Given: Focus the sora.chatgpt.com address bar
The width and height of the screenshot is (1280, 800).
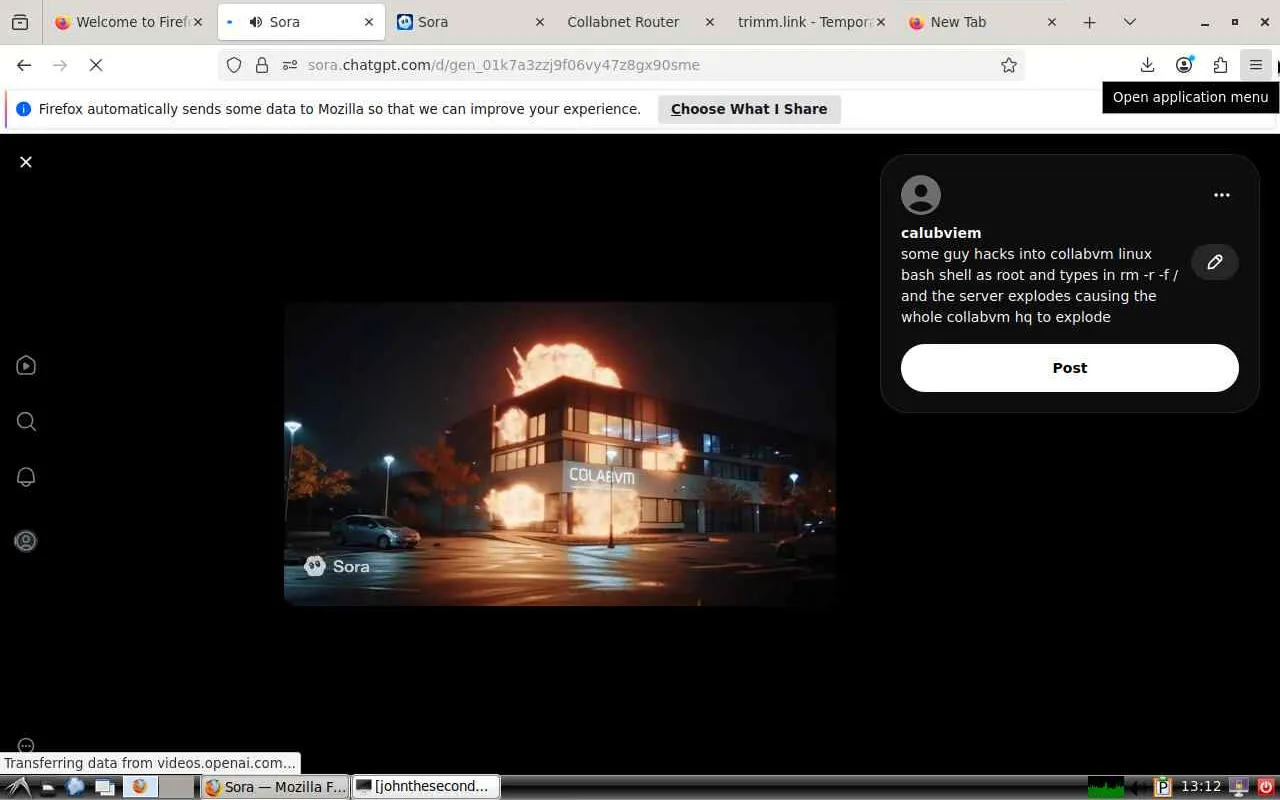Looking at the screenshot, I should pyautogui.click(x=620, y=65).
